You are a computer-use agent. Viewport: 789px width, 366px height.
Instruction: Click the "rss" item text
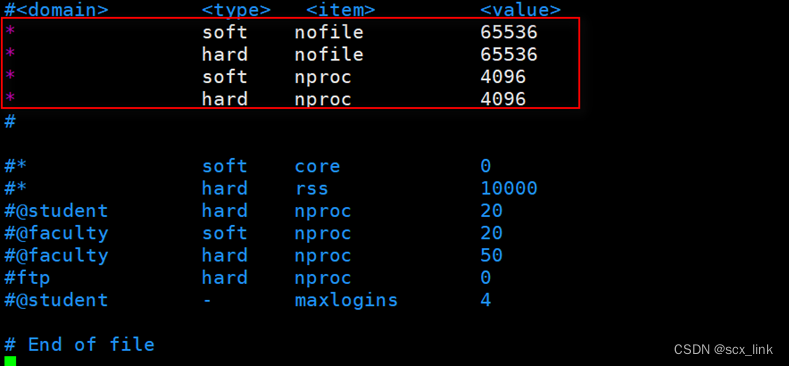[311, 189]
